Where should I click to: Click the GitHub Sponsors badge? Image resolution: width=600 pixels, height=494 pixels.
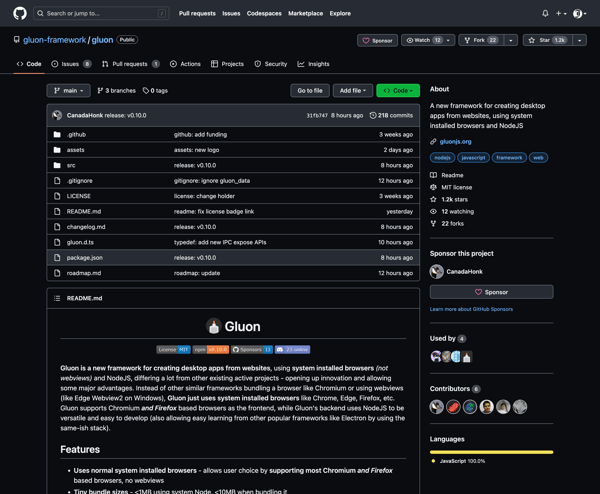click(251, 350)
